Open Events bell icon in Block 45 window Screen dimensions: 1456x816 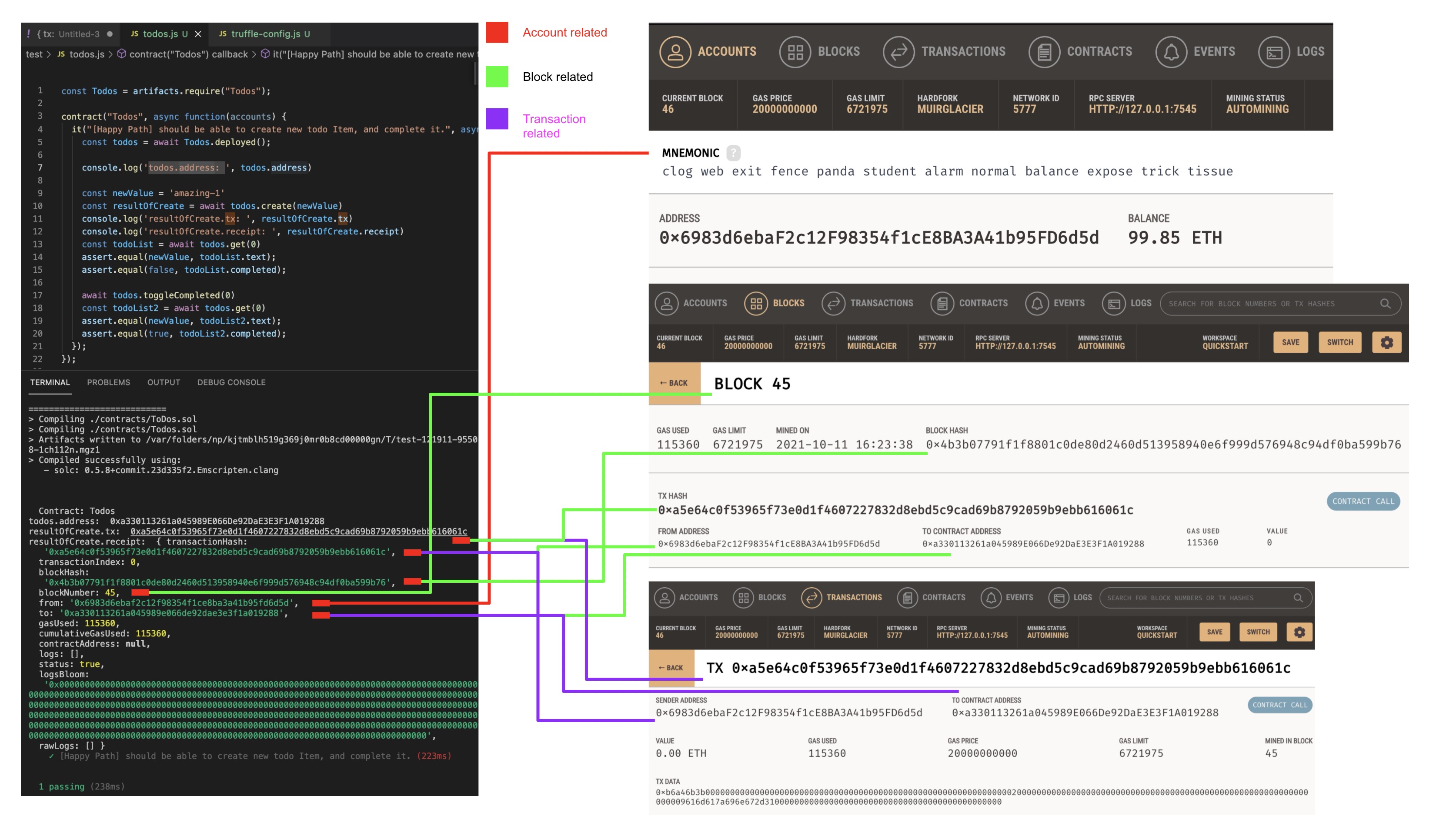1037,303
